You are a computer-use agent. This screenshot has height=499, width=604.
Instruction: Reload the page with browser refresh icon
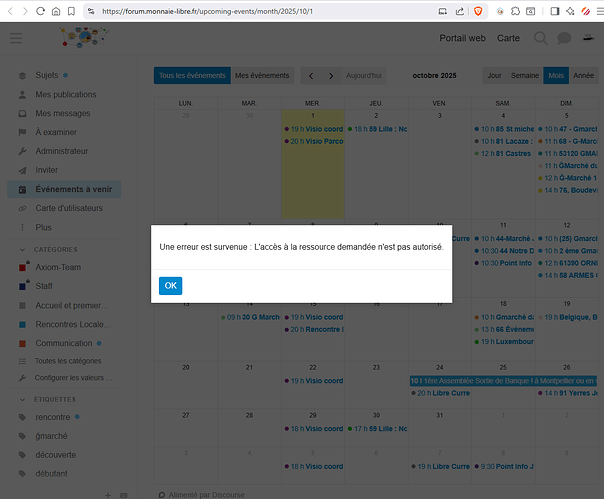[40, 10]
